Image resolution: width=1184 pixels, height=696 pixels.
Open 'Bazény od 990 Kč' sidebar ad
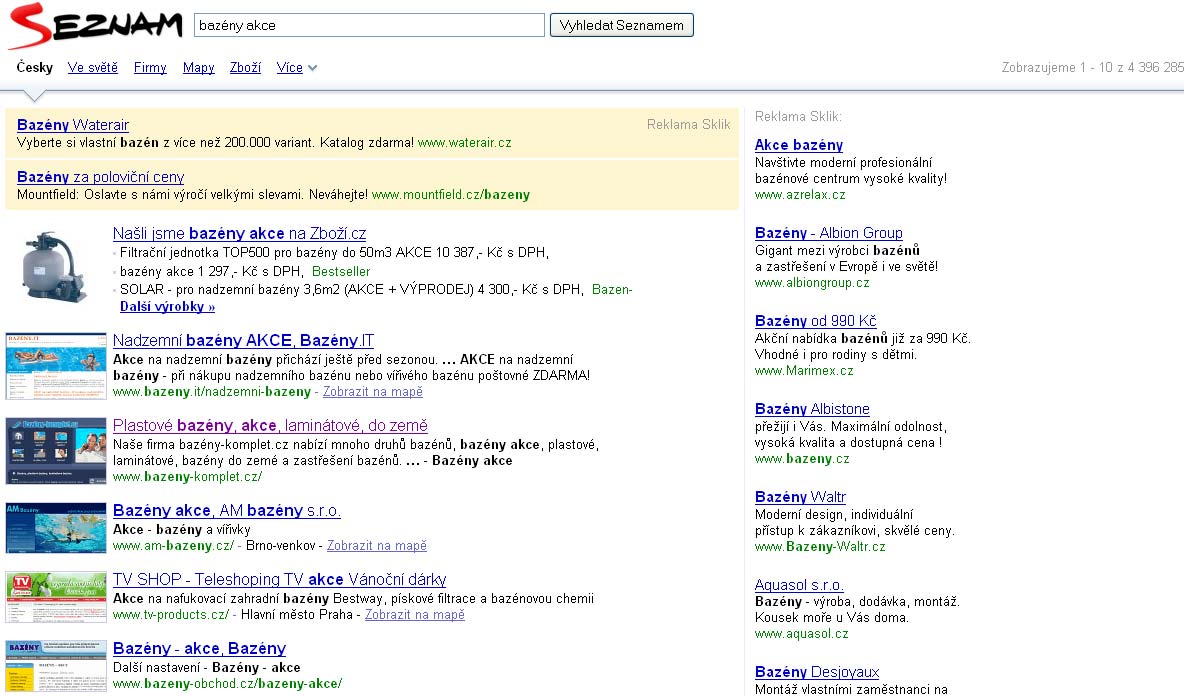[x=816, y=321]
